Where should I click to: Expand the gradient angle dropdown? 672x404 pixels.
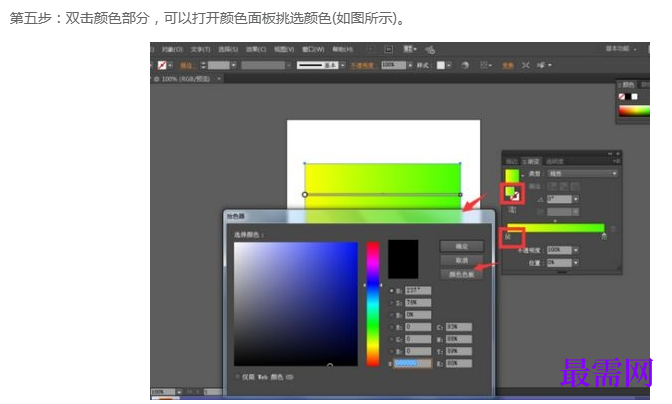point(577,199)
